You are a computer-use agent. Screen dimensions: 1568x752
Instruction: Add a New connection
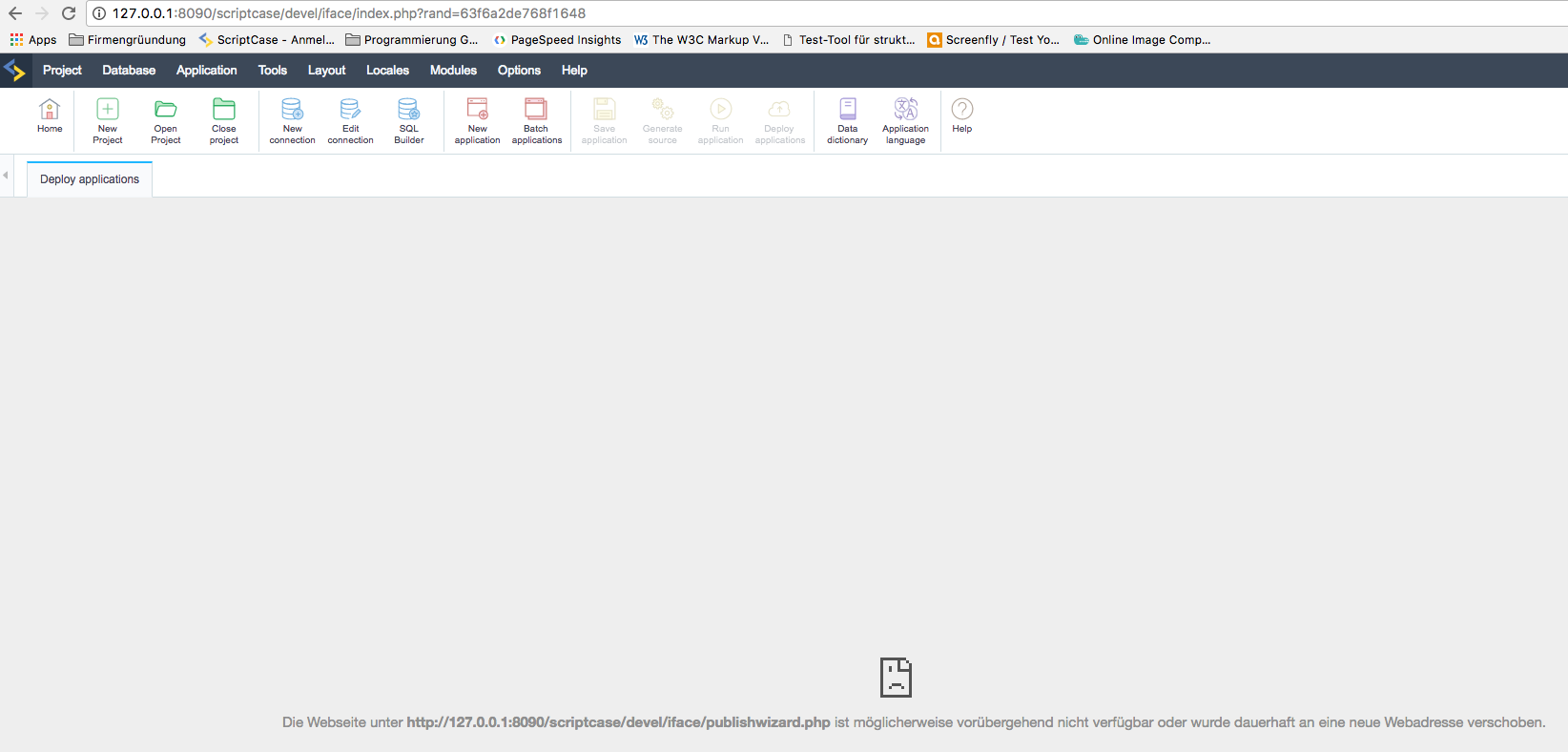pos(292,121)
